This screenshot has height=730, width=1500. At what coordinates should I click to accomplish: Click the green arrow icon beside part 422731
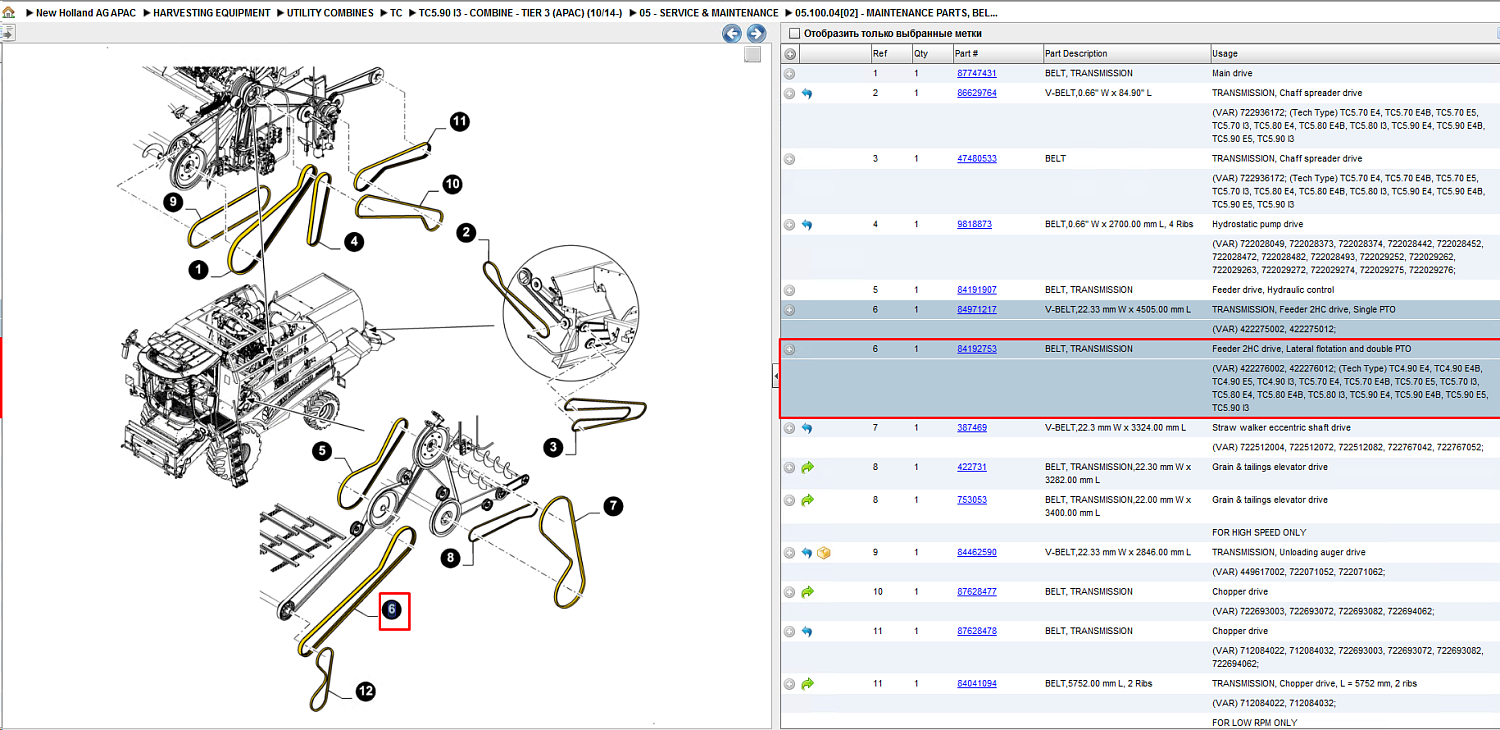click(808, 467)
